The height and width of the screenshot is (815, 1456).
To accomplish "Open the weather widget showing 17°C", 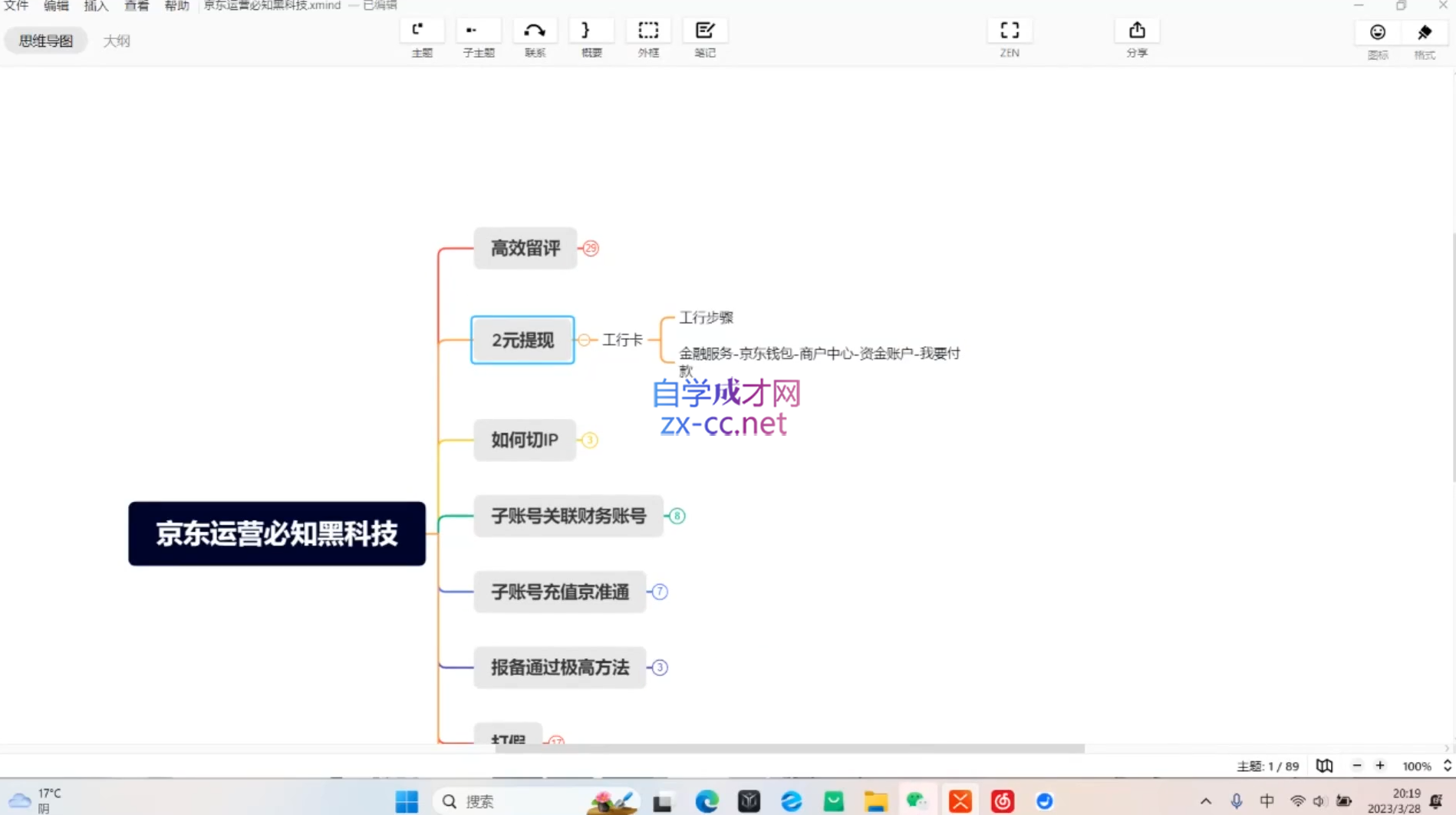I will click(35, 800).
